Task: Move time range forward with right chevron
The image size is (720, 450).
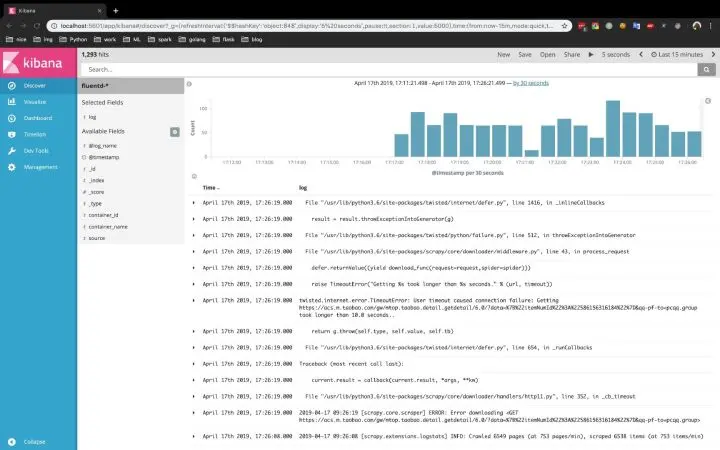Action: [x=713, y=54]
